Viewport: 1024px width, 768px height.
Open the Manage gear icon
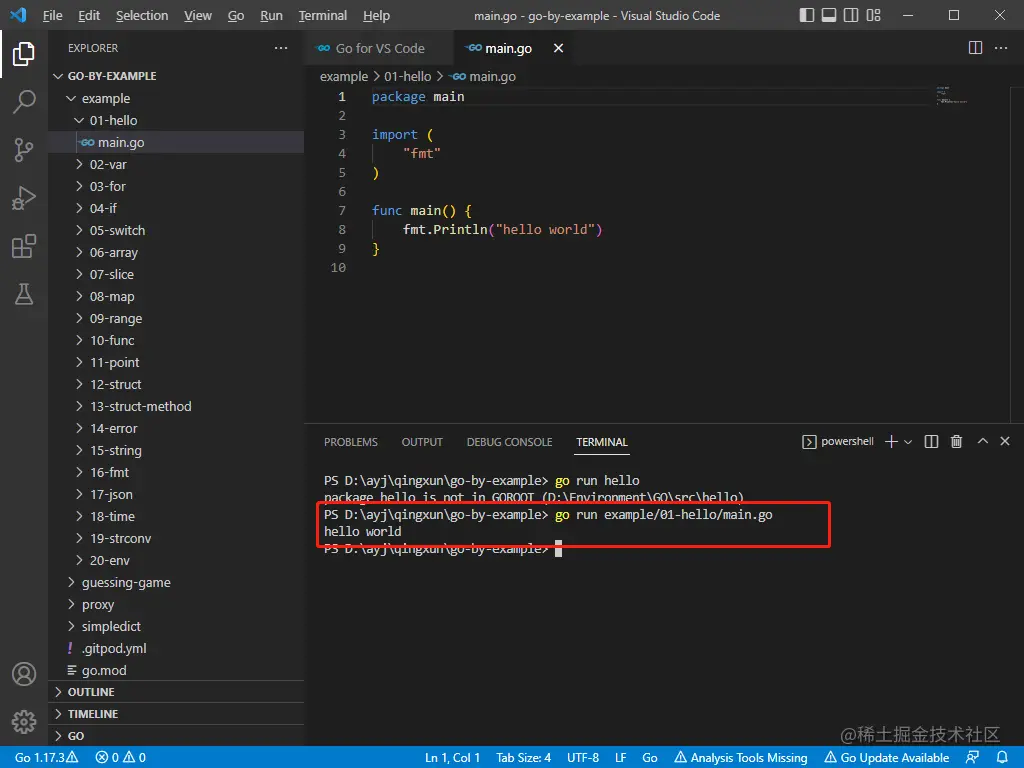[x=24, y=722]
